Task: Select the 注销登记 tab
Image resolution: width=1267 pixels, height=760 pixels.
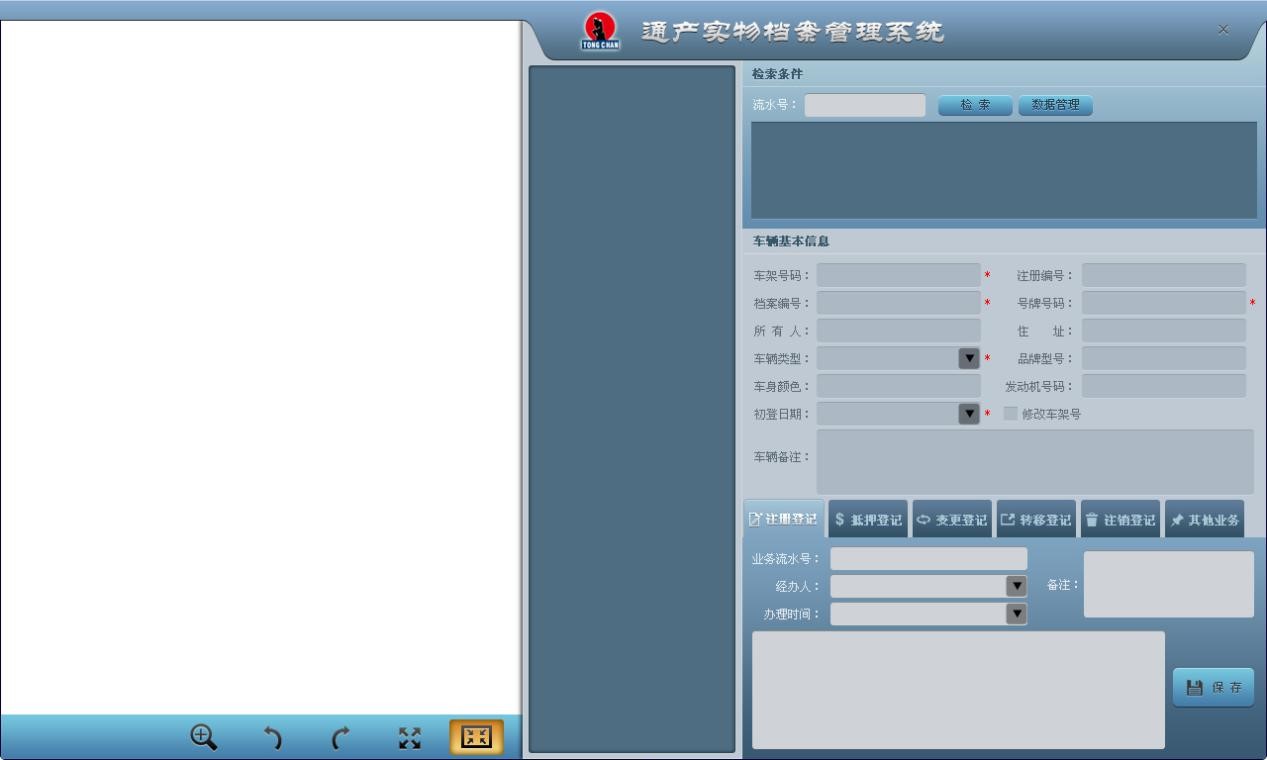Action: (1120, 520)
